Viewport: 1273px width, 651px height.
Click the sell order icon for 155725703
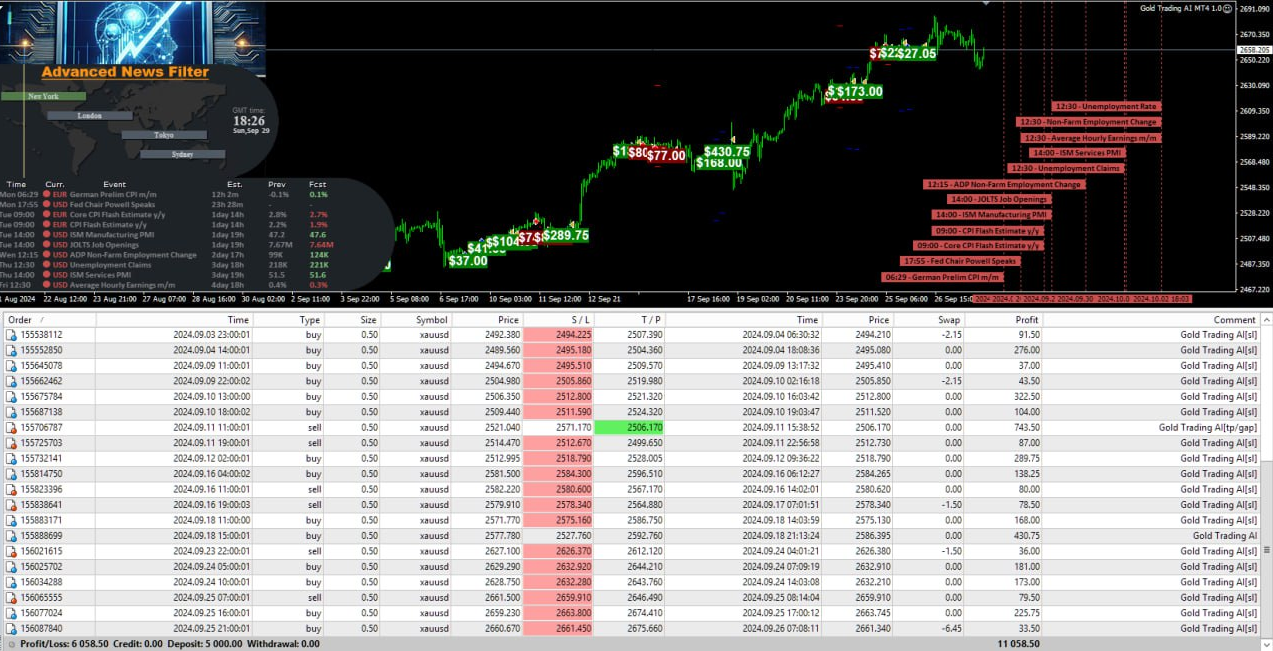click(12, 443)
